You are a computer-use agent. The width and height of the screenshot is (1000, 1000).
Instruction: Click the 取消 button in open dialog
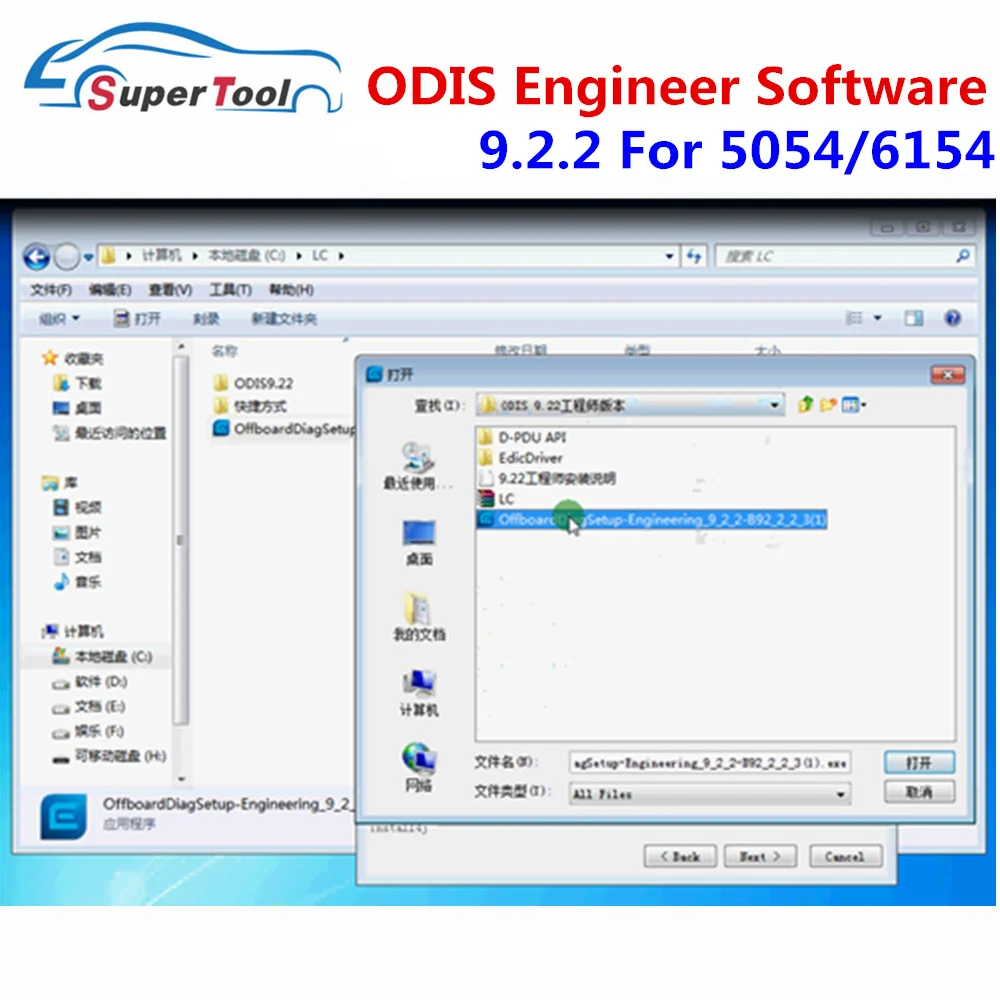click(919, 792)
